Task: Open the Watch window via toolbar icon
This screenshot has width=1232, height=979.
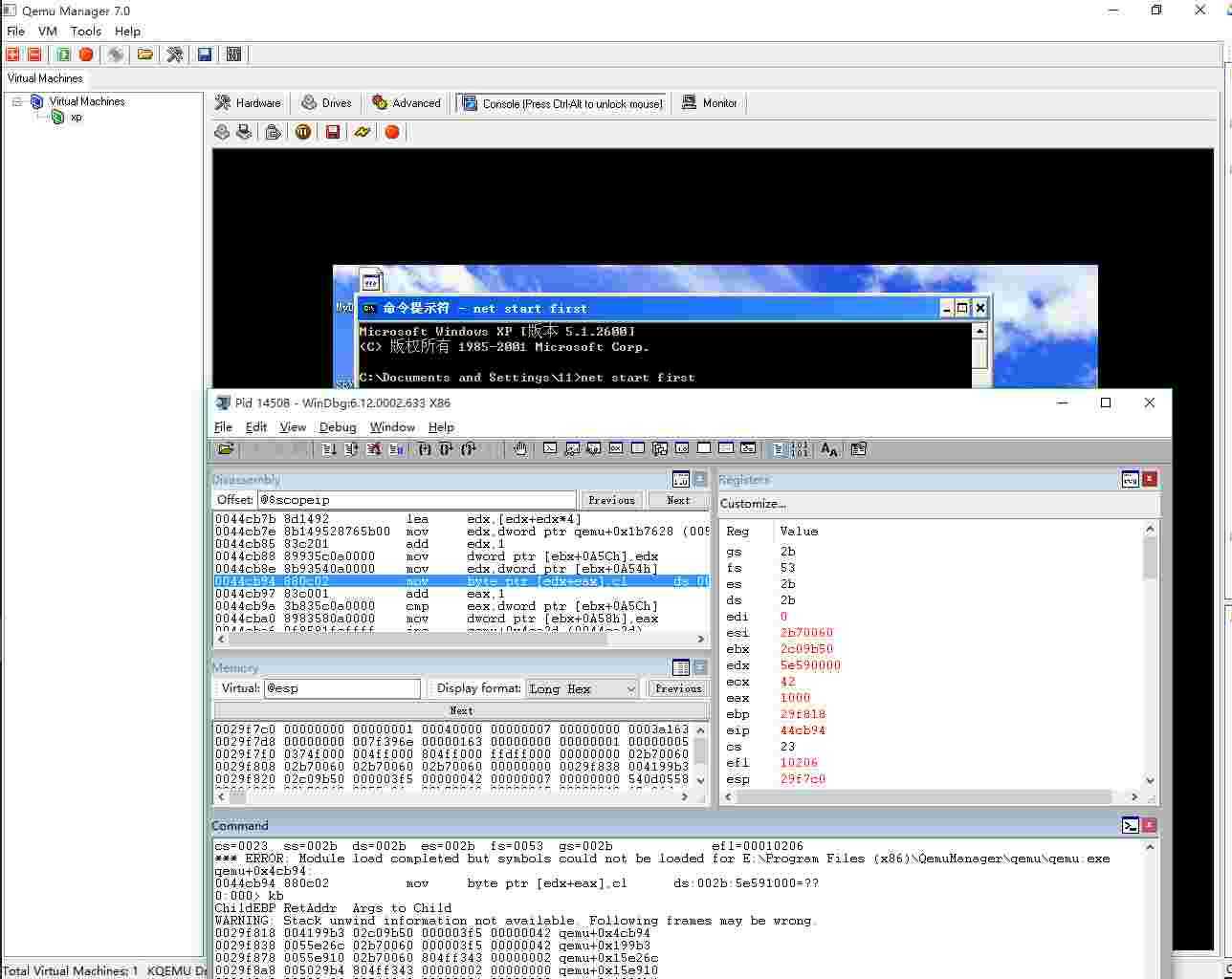Action: (x=572, y=448)
